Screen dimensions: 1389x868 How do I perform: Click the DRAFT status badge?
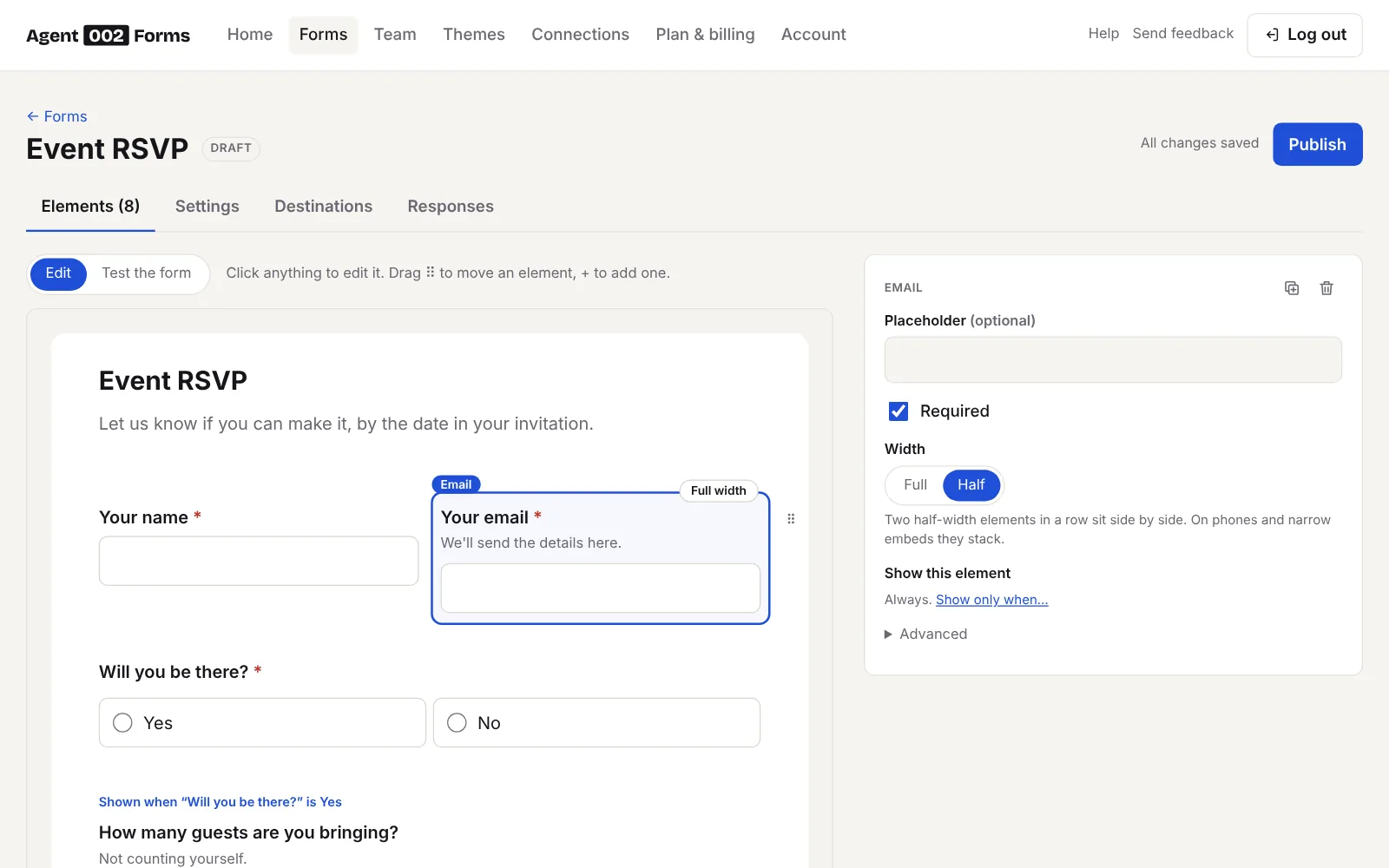(x=231, y=148)
